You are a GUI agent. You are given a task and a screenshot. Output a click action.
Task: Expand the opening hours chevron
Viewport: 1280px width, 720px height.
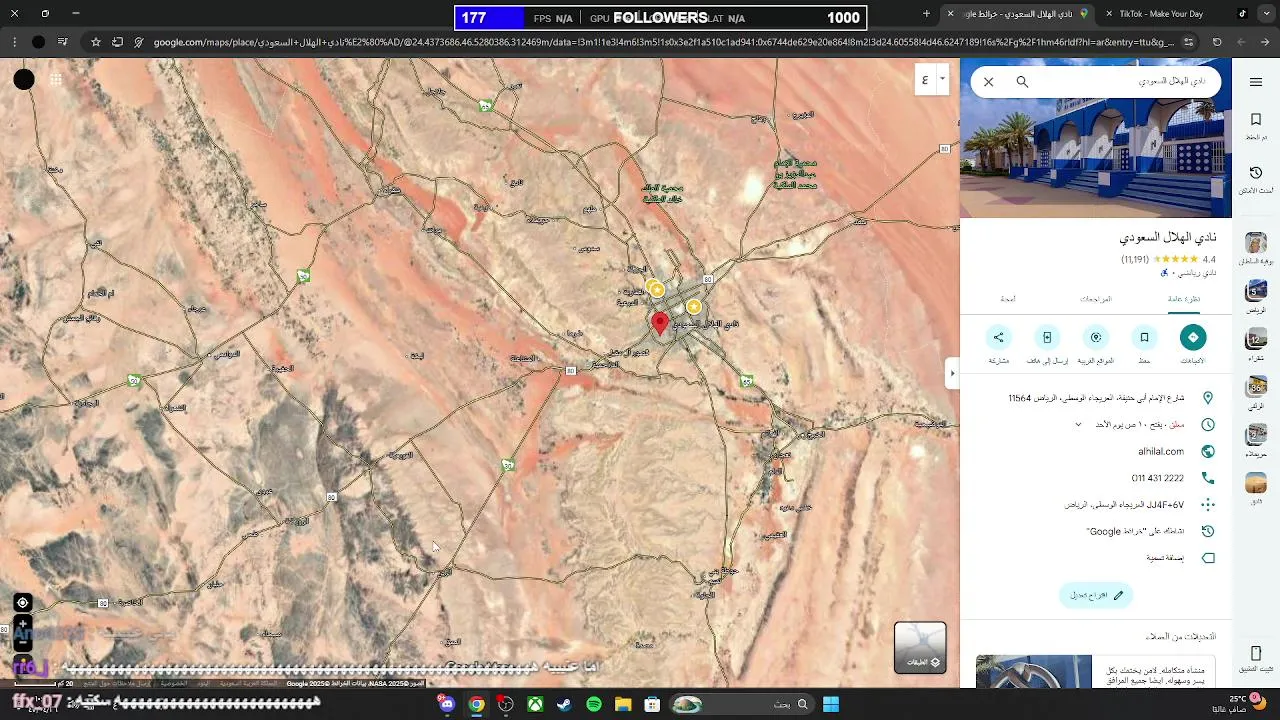[x=1078, y=425]
